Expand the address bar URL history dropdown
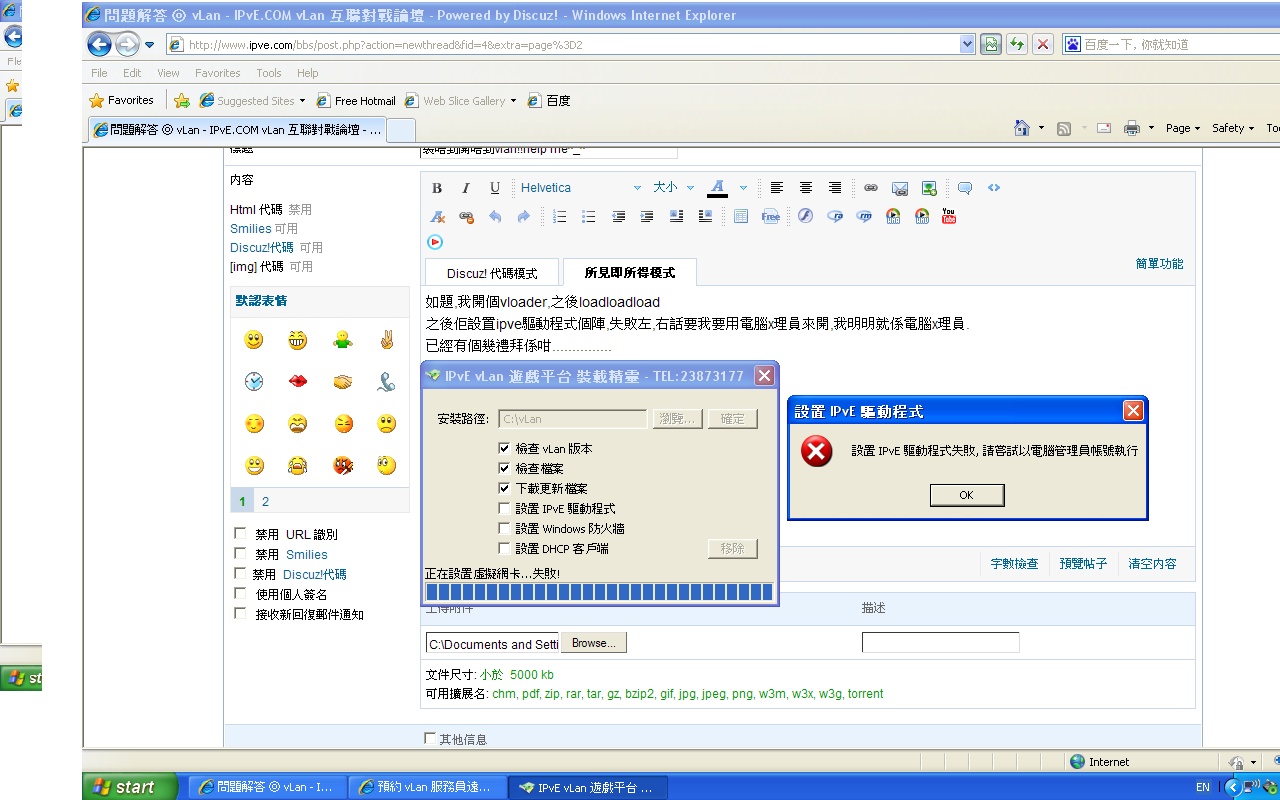The width and height of the screenshot is (1280, 800). click(x=967, y=44)
